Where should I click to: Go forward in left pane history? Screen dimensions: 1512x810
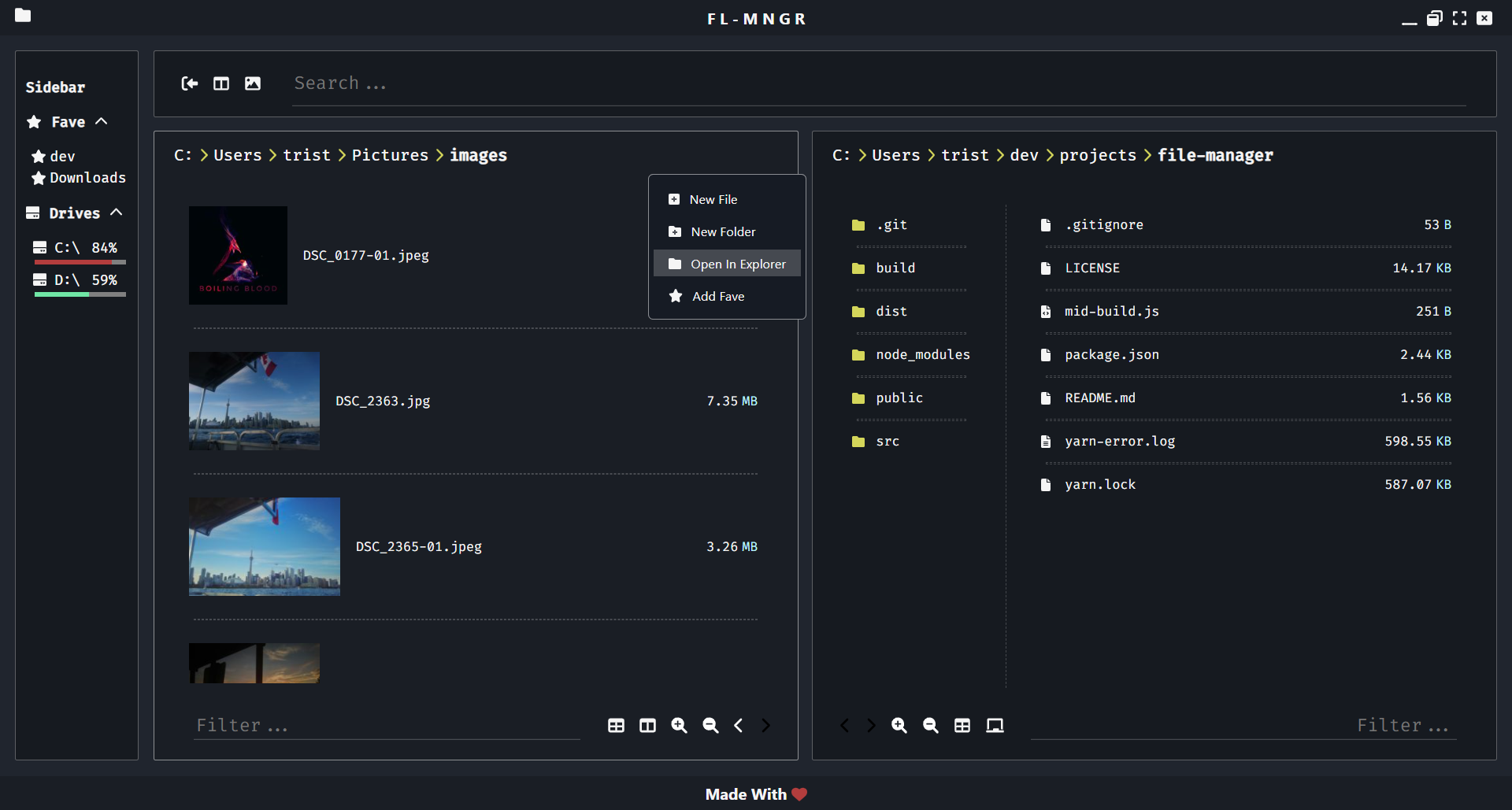click(765, 726)
